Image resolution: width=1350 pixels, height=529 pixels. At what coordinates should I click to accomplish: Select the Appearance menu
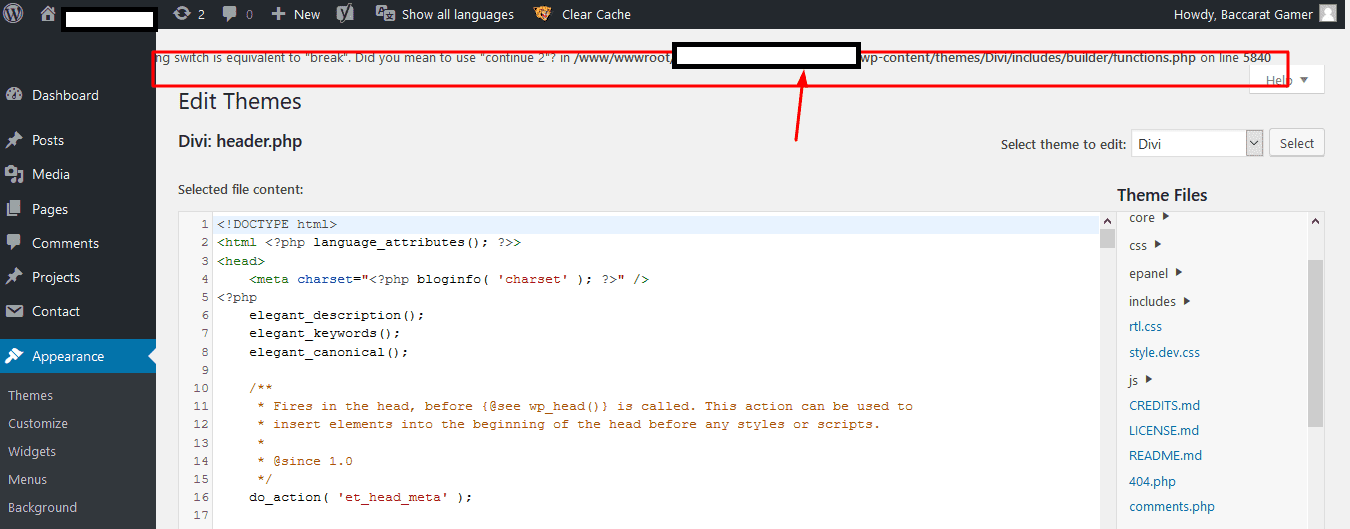click(78, 356)
